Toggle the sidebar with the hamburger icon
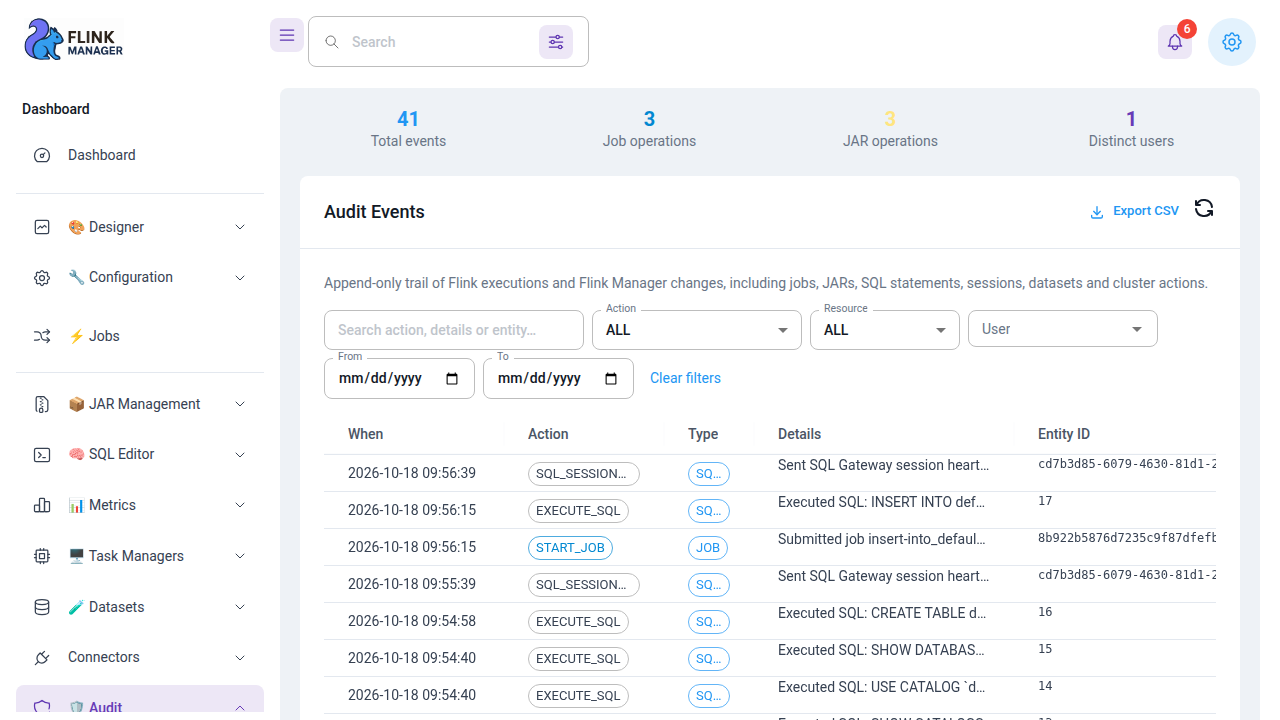 pyautogui.click(x=287, y=35)
